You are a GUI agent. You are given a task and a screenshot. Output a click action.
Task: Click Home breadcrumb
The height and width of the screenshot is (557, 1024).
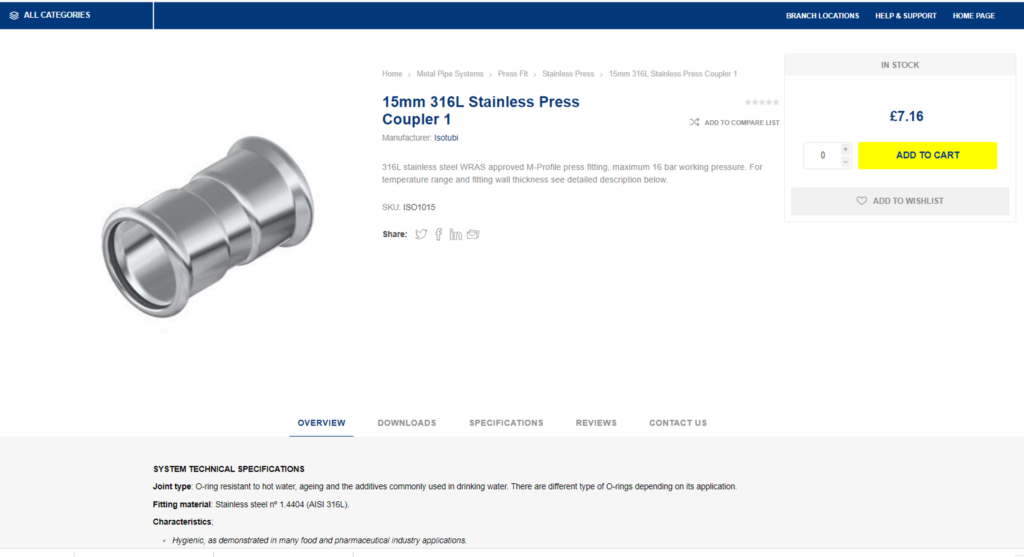tap(392, 74)
